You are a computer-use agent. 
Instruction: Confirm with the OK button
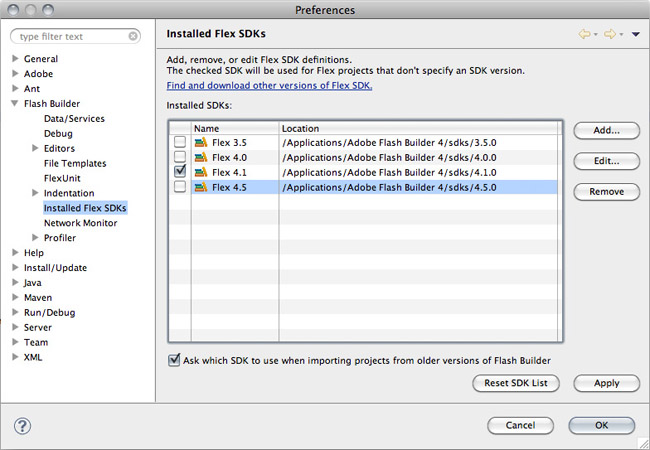tap(601, 426)
